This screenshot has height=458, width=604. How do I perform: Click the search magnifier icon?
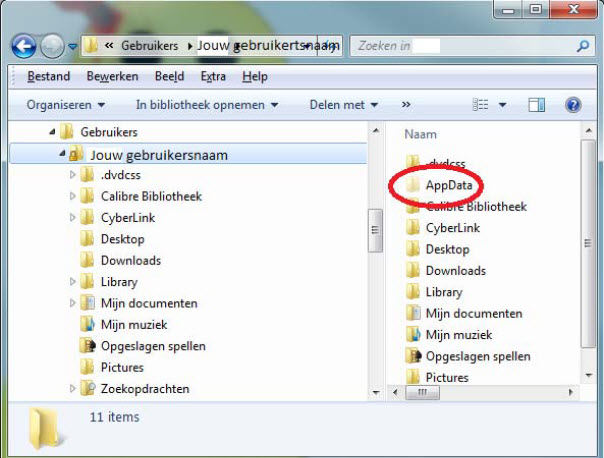(583, 46)
